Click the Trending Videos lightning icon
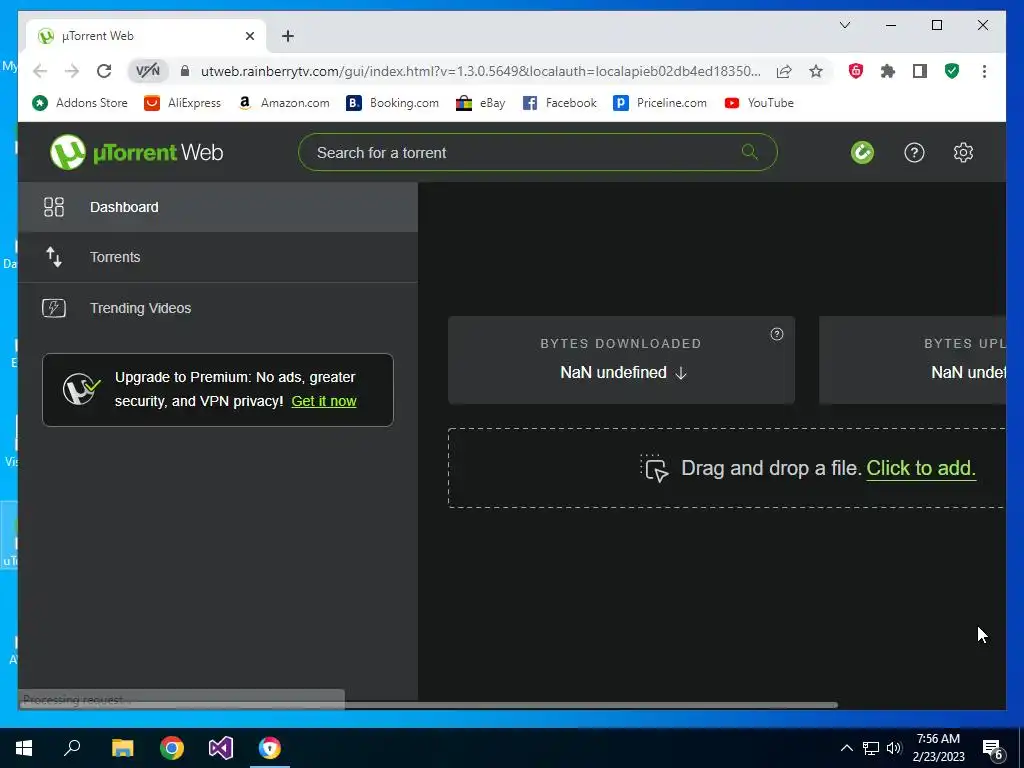 [x=54, y=308]
